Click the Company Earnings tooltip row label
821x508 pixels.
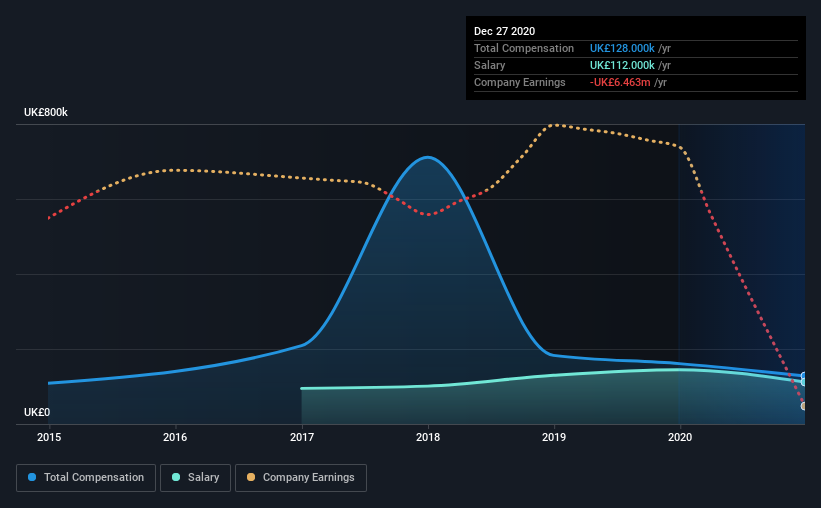[x=519, y=82]
